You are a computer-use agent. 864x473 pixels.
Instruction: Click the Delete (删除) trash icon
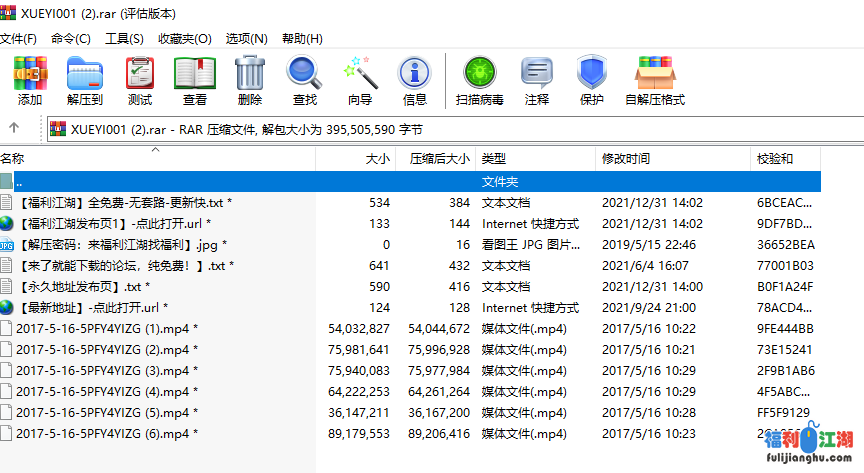click(x=250, y=81)
